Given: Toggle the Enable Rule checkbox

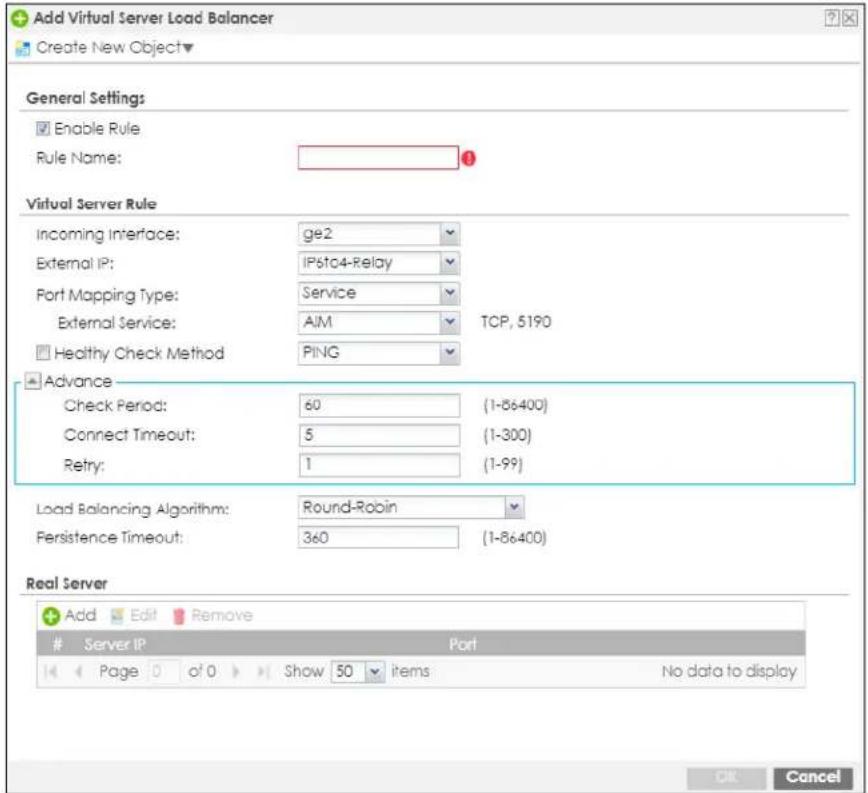Looking at the screenshot, I should (x=43, y=129).
